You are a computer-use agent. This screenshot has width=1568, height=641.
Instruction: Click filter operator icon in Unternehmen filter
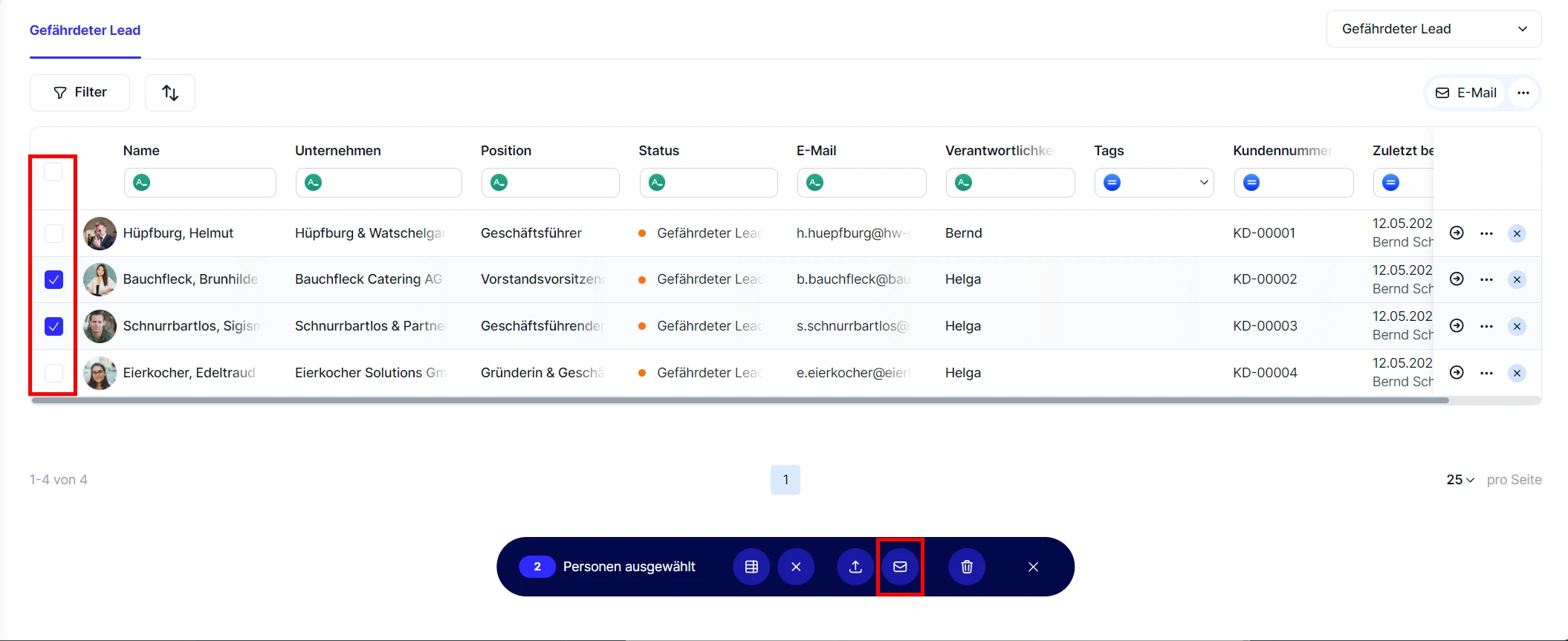point(314,183)
